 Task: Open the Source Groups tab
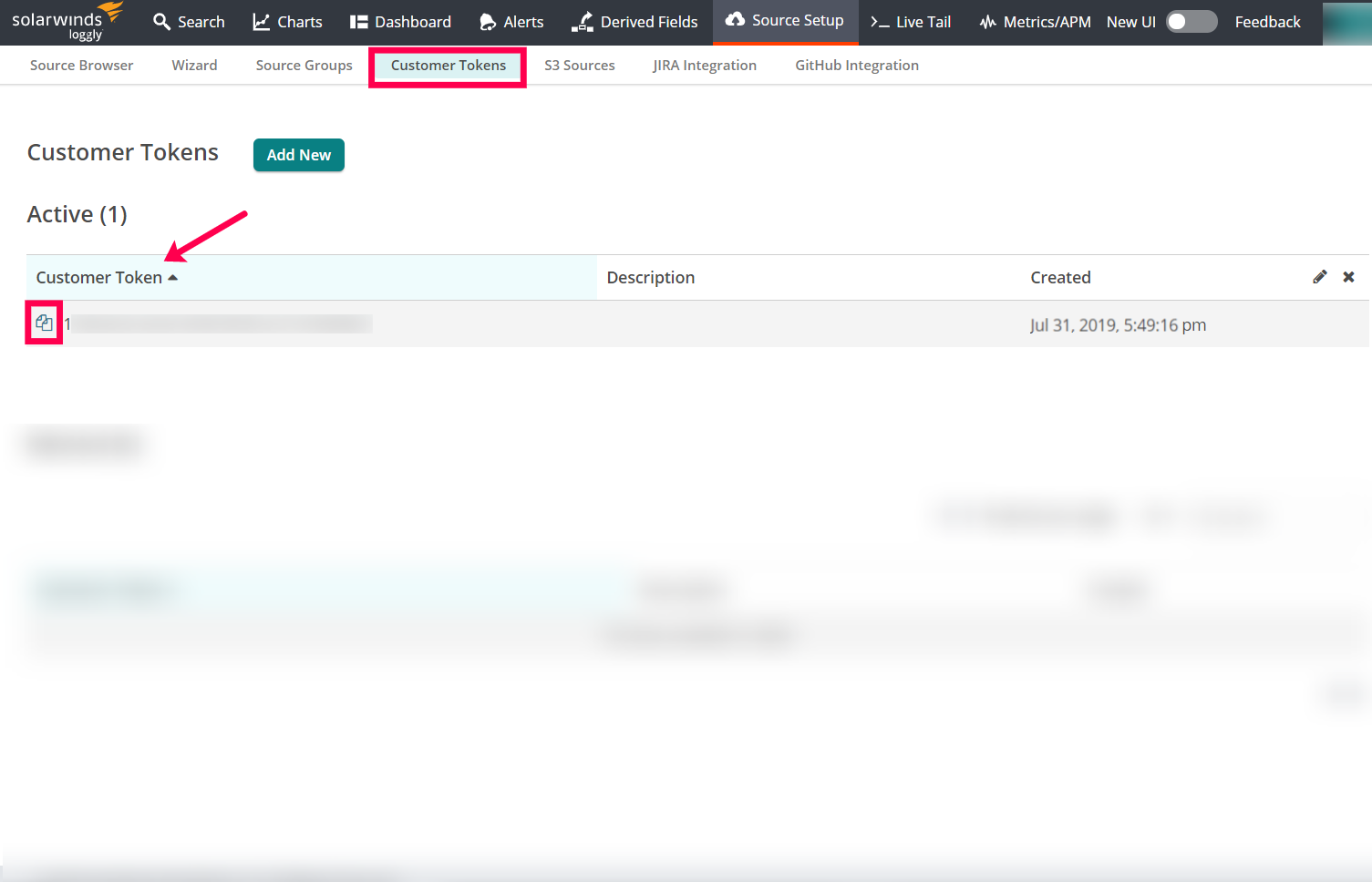304,66
